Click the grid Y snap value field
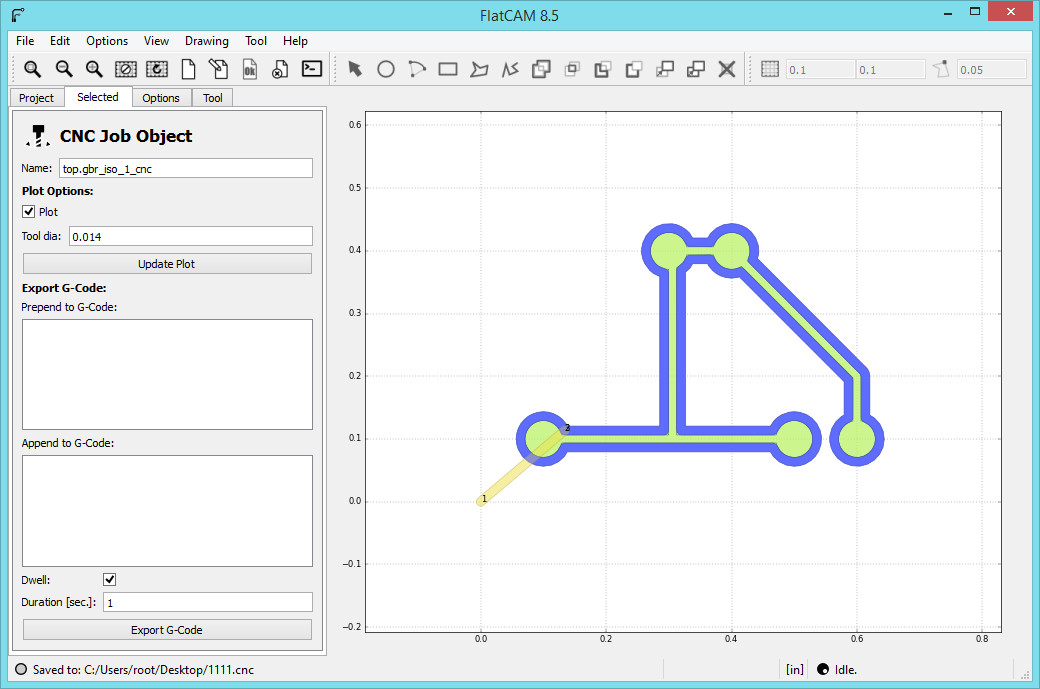This screenshot has width=1040, height=689. click(x=891, y=70)
